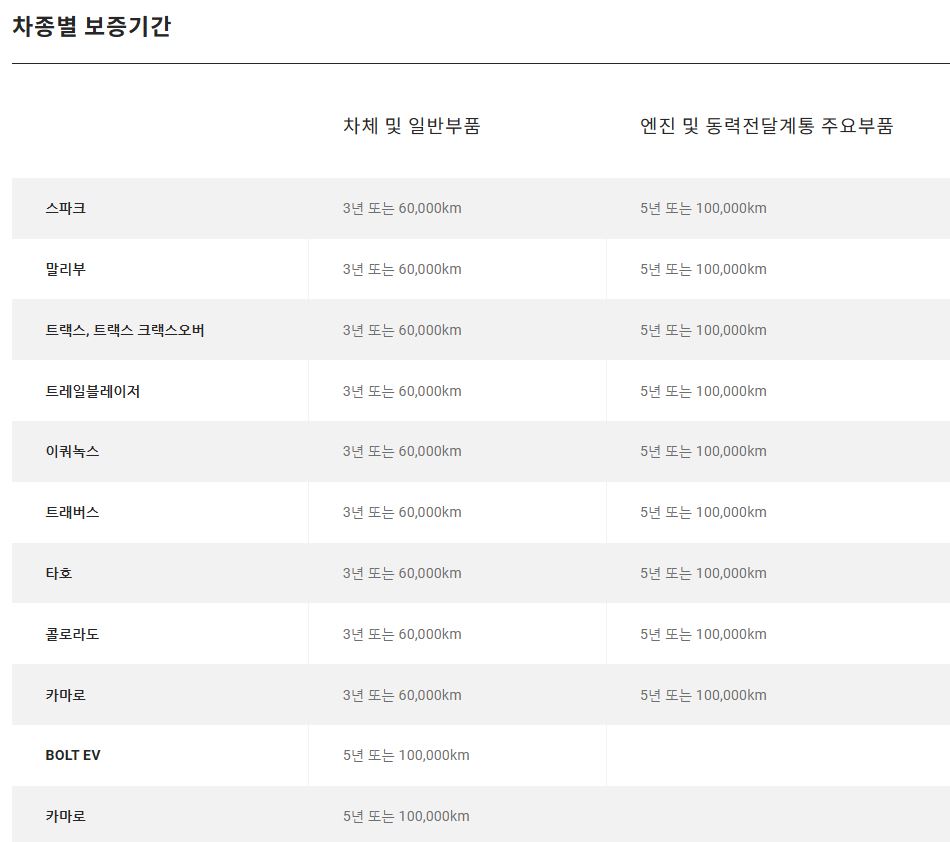Image resolution: width=950 pixels, height=842 pixels.
Task: Select the 차체 및 일반부품 column header
Action: (x=411, y=125)
